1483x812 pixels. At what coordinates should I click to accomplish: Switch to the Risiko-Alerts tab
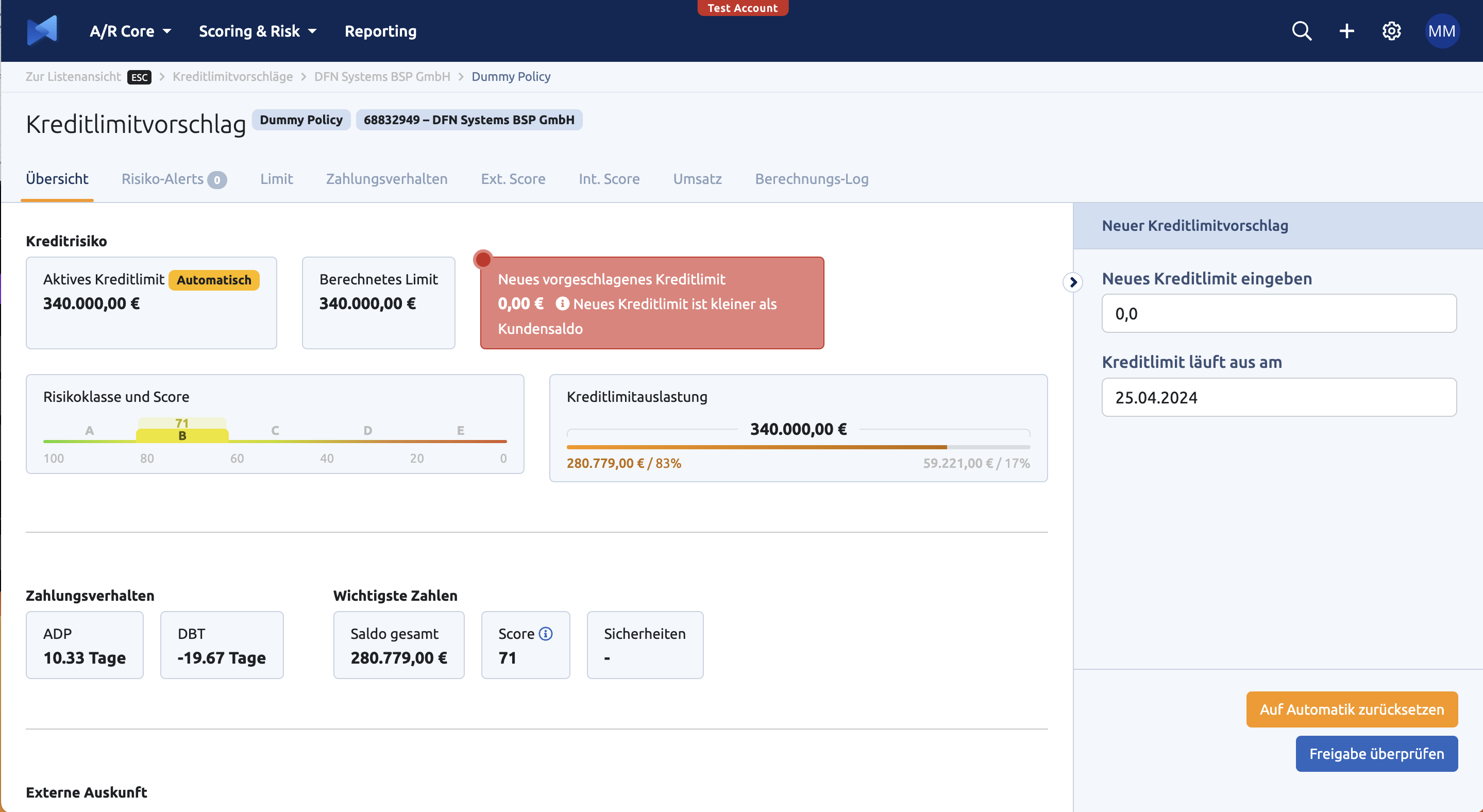coord(174,179)
